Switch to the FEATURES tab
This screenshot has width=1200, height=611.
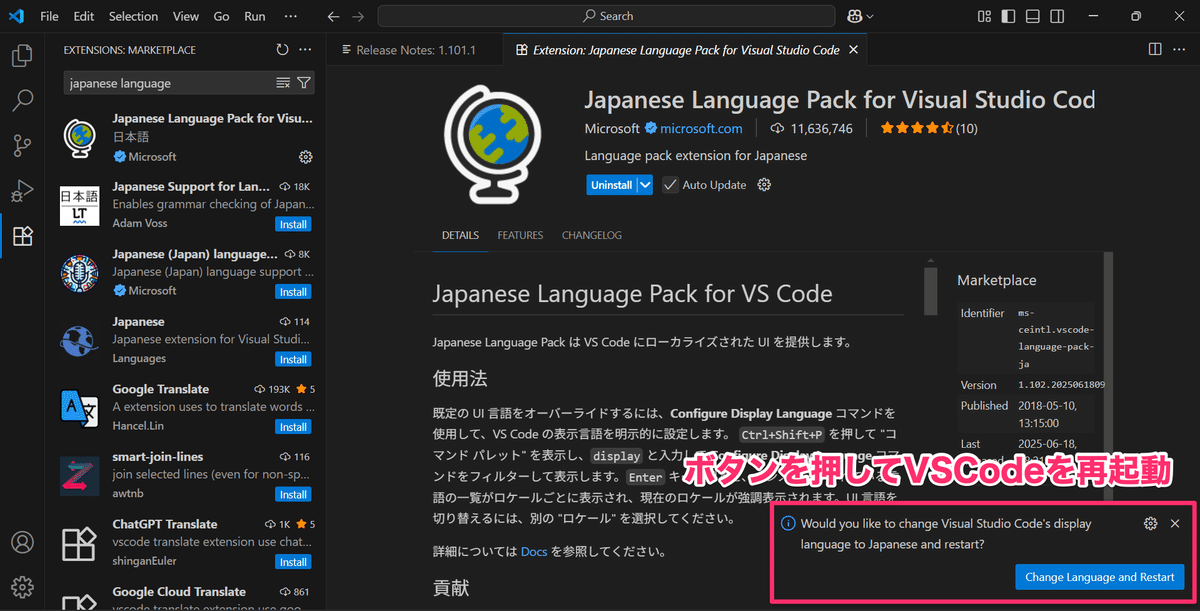pyautogui.click(x=520, y=235)
